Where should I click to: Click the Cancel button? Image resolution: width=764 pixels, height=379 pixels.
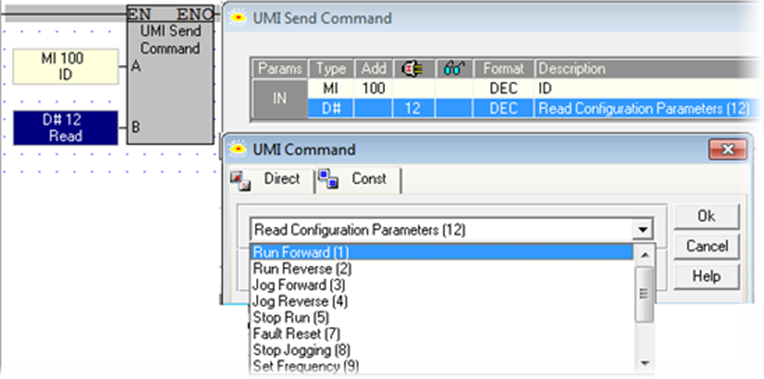coord(706,246)
